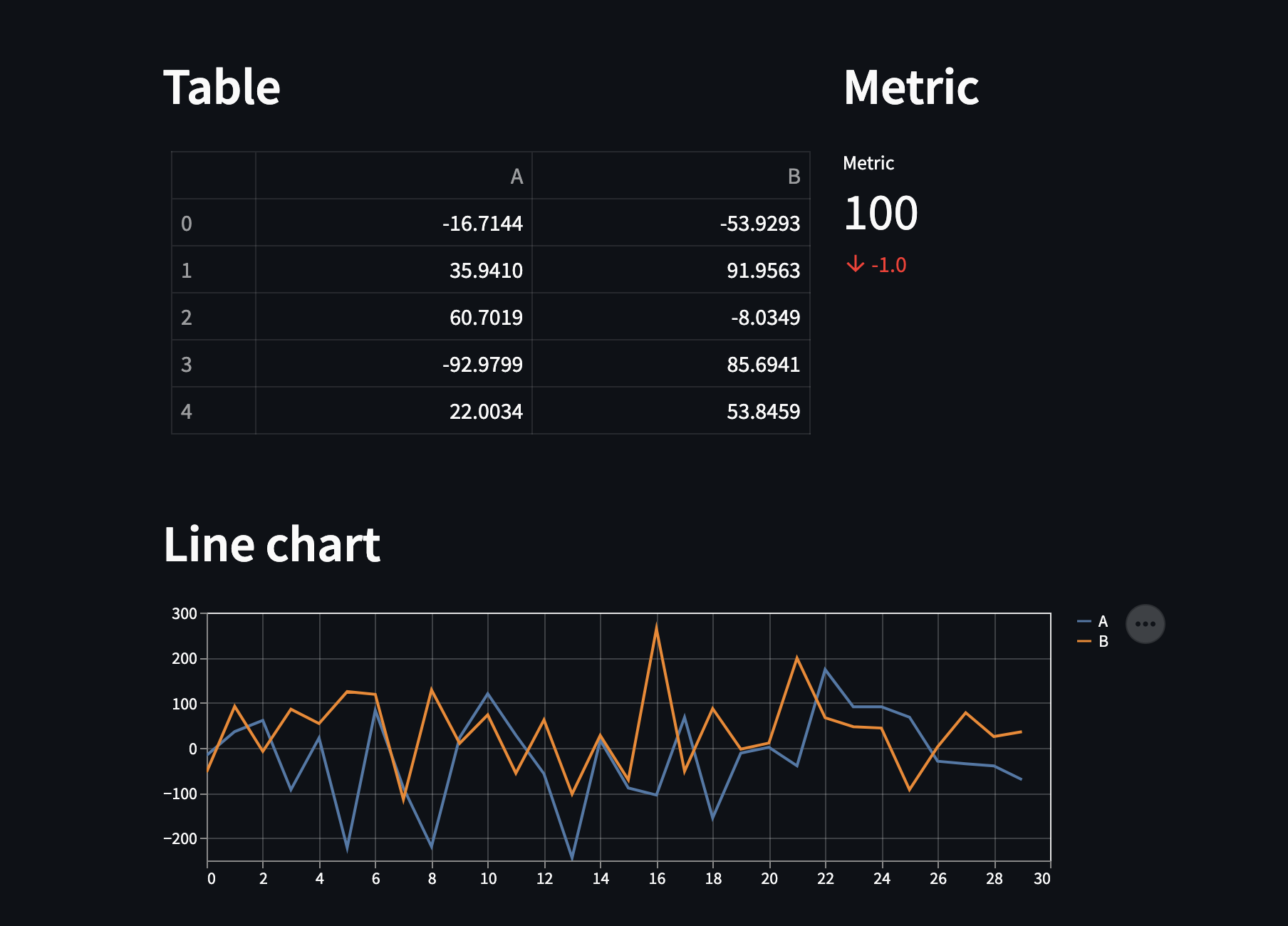Screen dimensions: 1288x926
Task: Click the orange B legend line symbol
Action: point(1084,642)
